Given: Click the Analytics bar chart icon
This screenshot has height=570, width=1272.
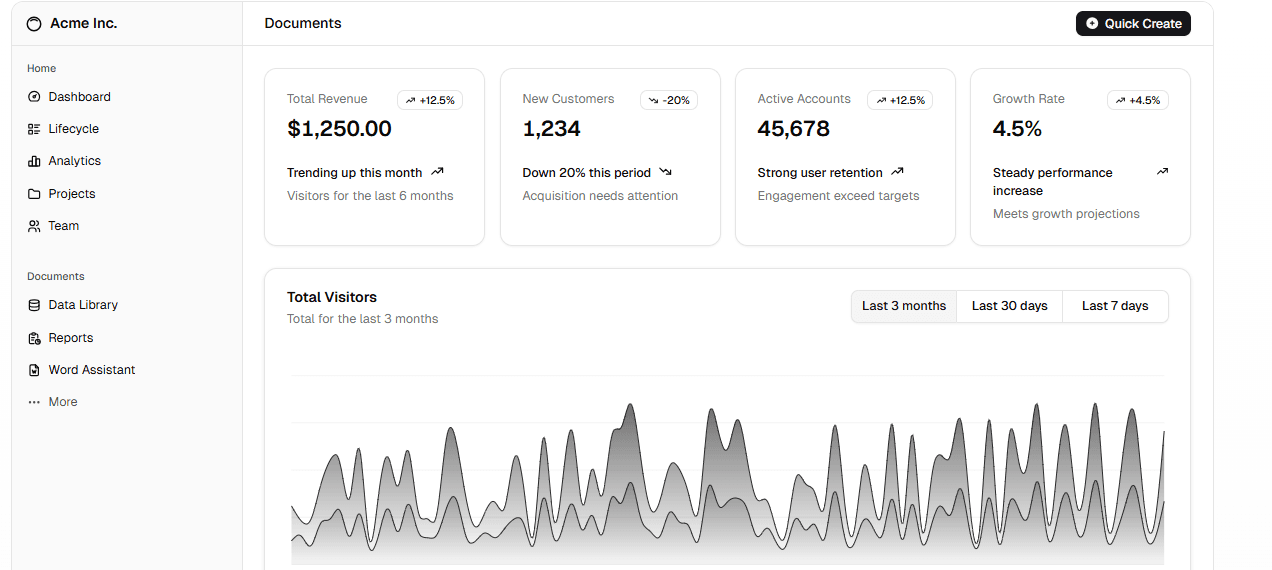Looking at the screenshot, I should [x=34, y=161].
